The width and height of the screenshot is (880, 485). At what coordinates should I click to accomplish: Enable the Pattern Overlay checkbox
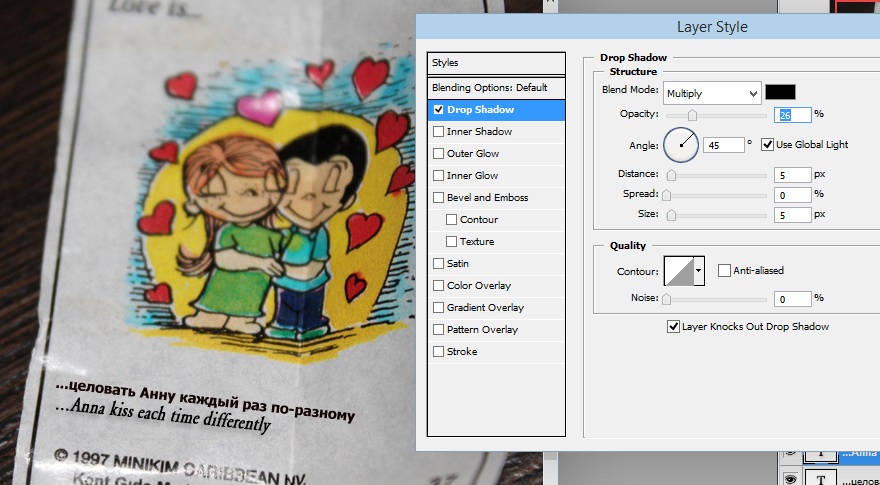click(x=438, y=330)
